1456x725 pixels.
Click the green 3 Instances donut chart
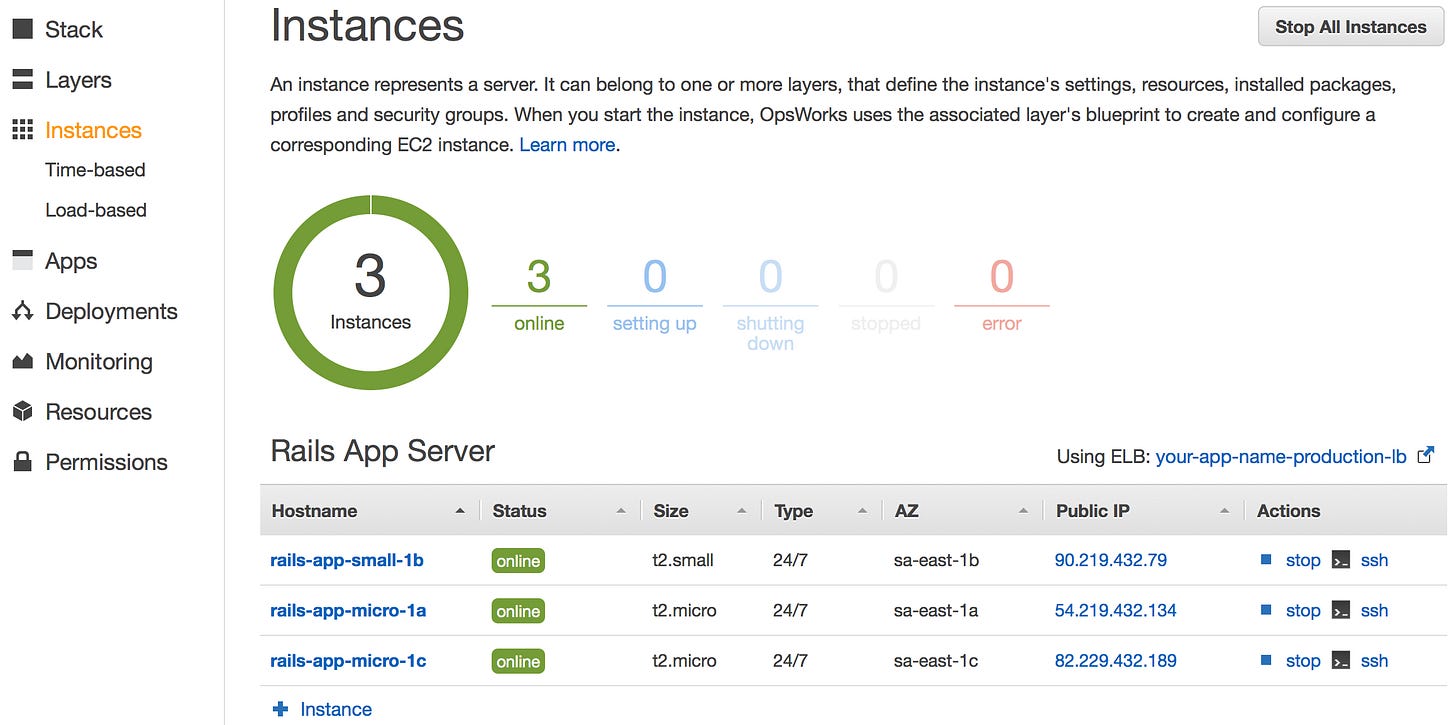point(370,292)
